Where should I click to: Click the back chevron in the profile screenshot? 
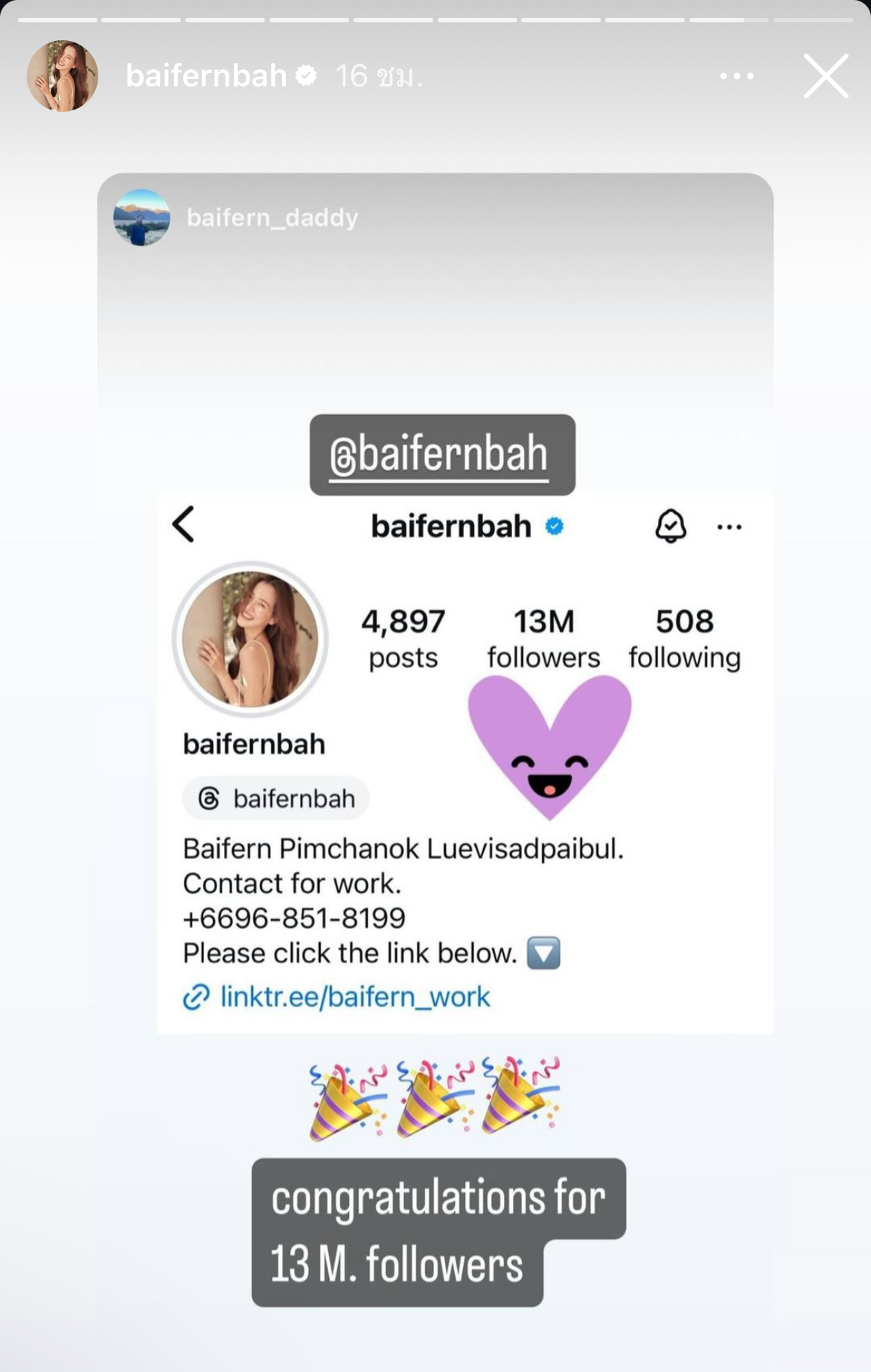[x=183, y=524]
